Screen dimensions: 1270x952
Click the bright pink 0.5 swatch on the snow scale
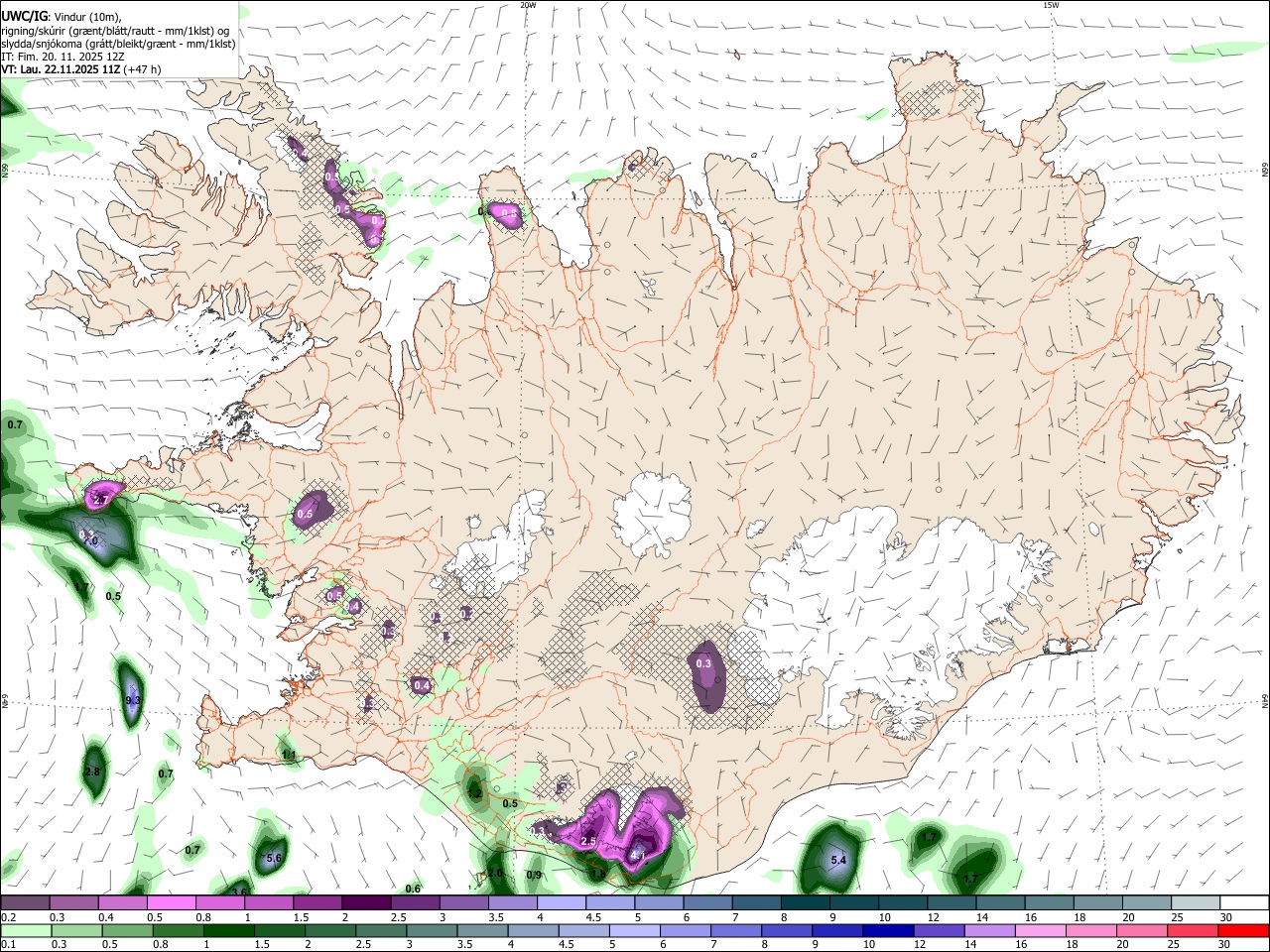click(171, 903)
